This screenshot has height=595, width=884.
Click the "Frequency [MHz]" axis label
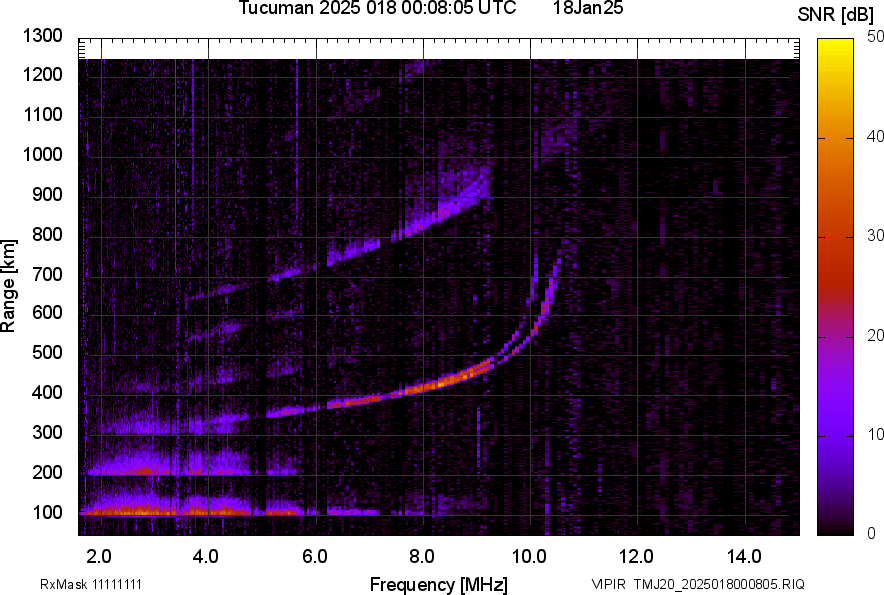(x=439, y=584)
